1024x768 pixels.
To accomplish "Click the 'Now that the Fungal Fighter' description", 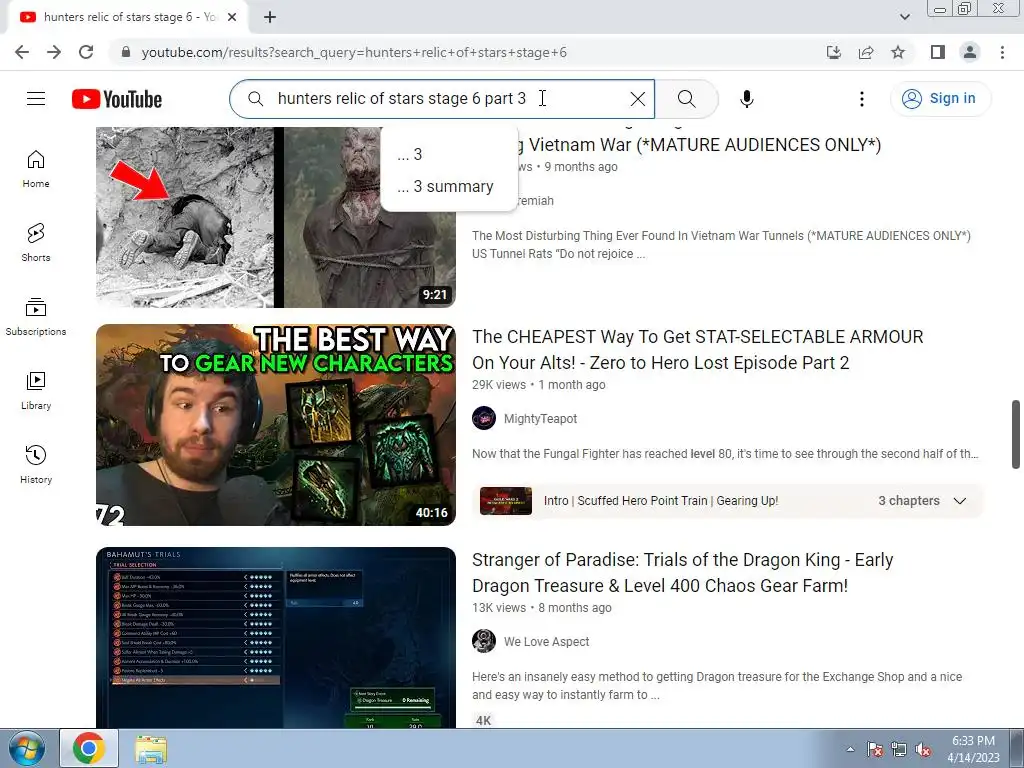I will [725, 454].
